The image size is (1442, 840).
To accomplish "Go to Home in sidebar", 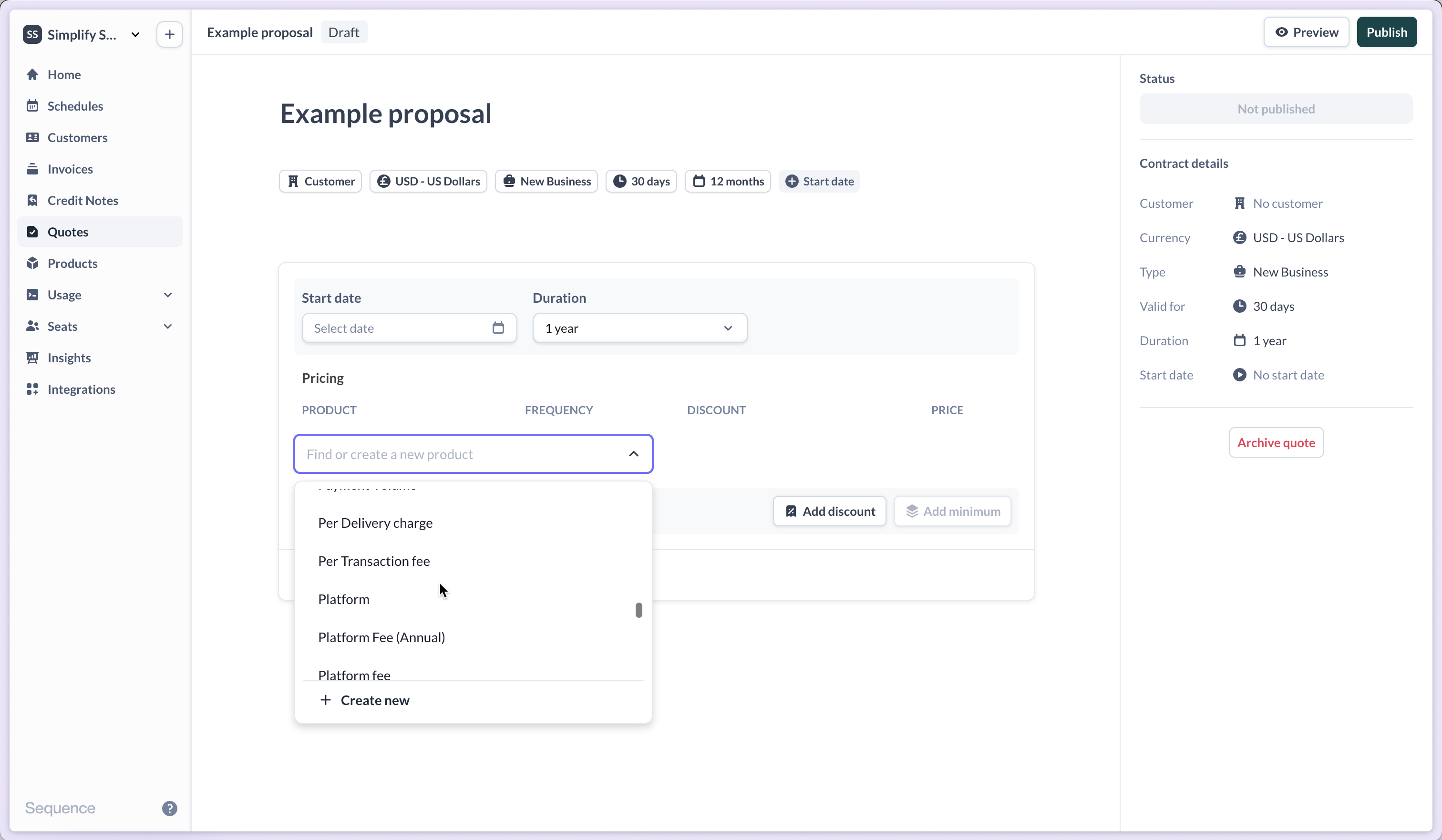I will pyautogui.click(x=100, y=74).
